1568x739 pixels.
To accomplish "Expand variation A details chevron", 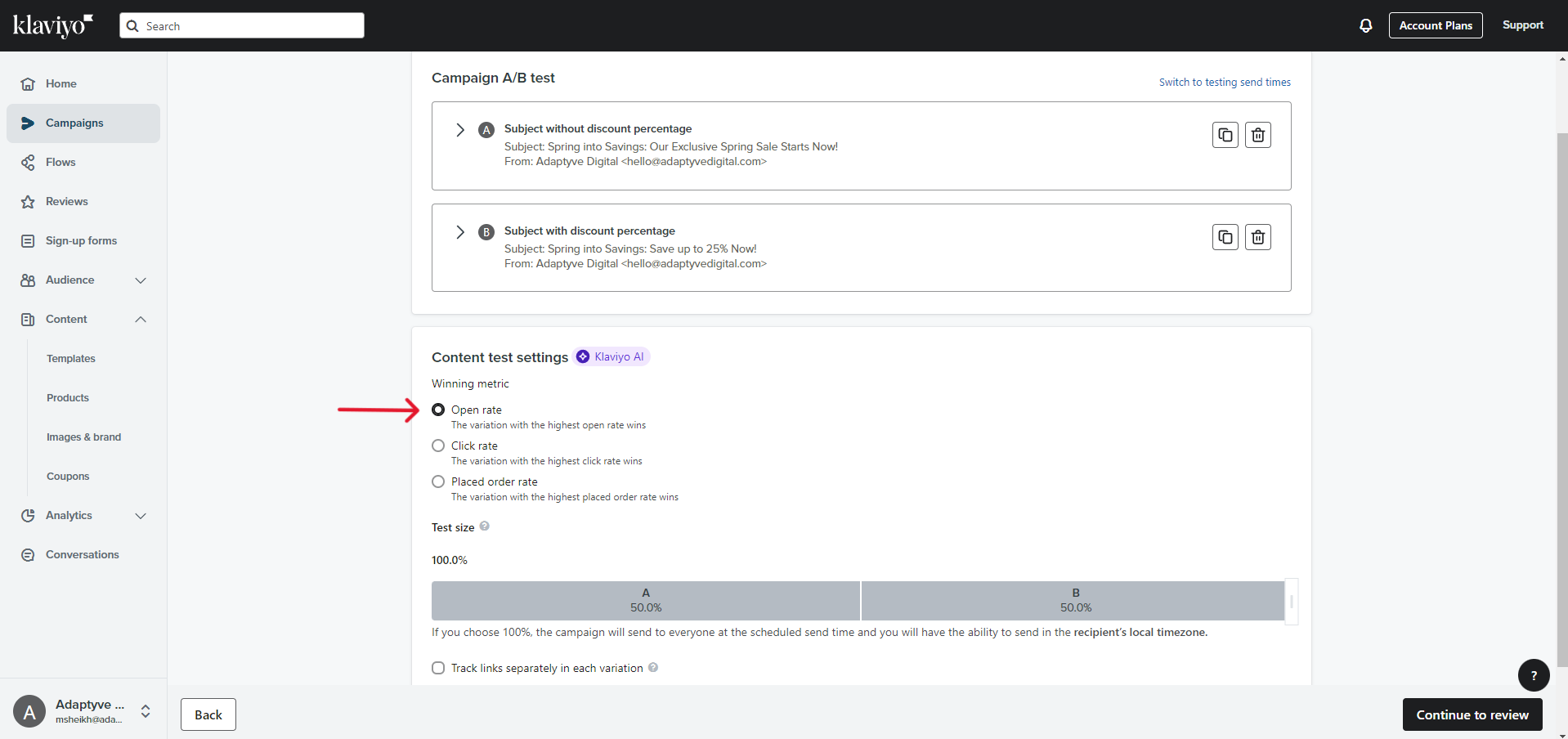I will click(460, 130).
